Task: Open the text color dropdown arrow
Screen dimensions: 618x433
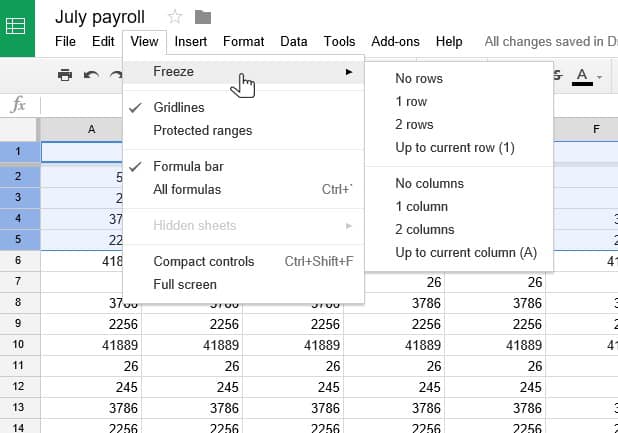Action: click(600, 76)
